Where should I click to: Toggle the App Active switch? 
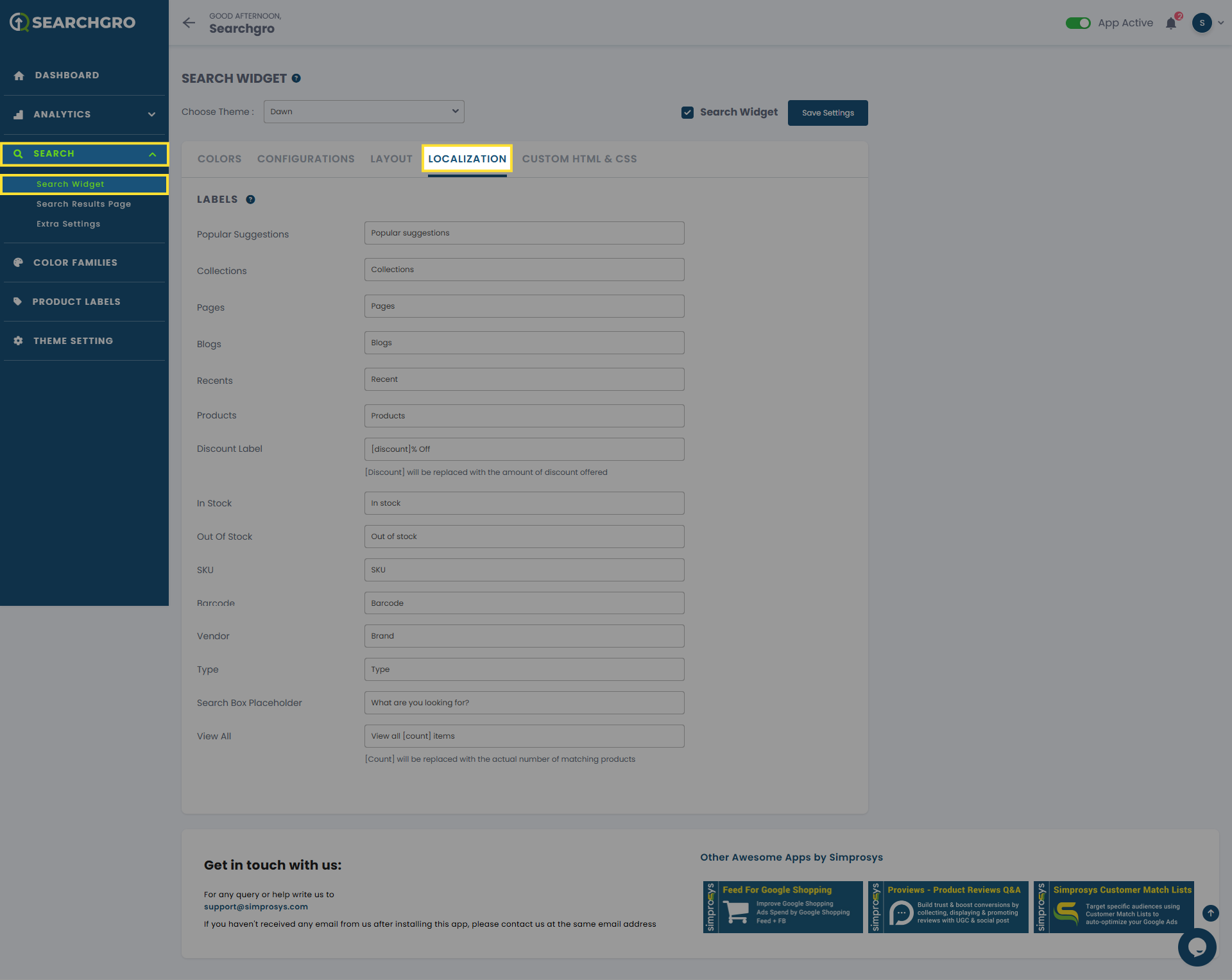(x=1078, y=23)
